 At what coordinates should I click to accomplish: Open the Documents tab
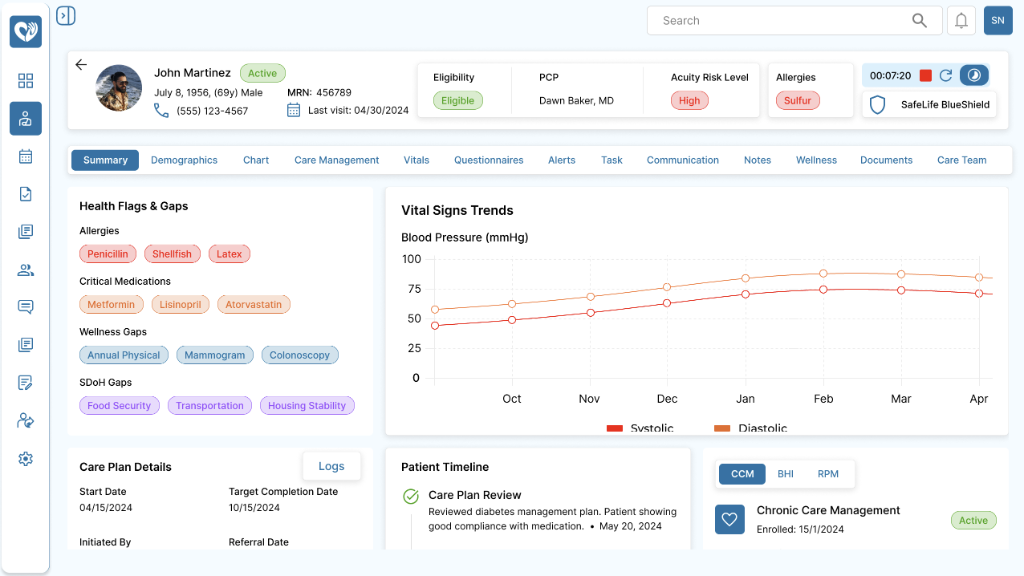pos(886,160)
